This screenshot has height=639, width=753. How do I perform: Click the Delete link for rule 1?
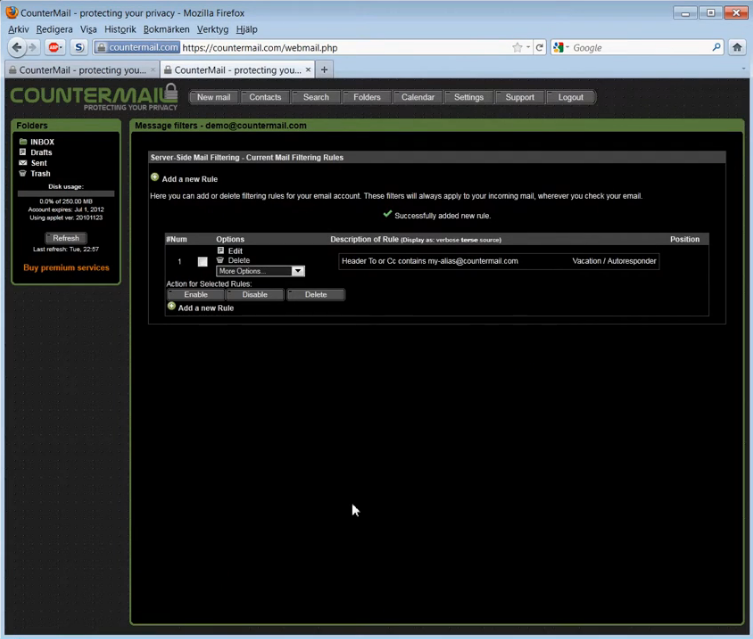pyautogui.click(x=239, y=260)
